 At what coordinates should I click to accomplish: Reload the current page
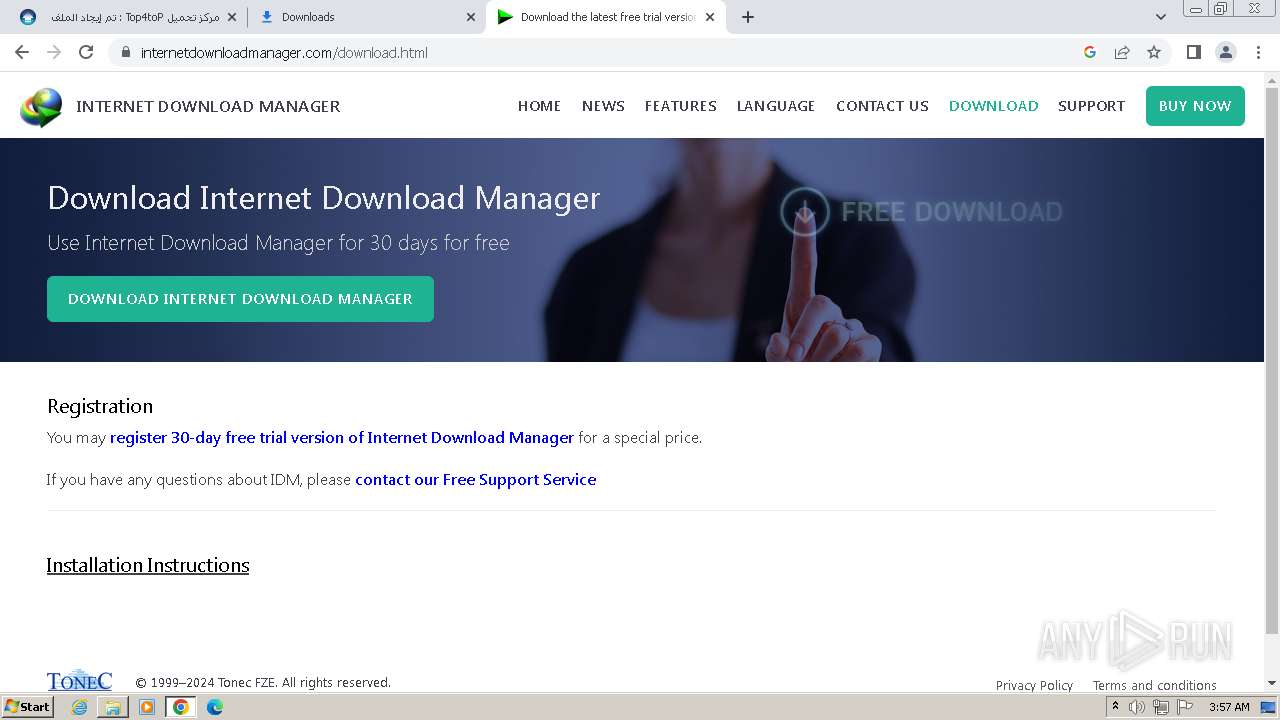(86, 52)
